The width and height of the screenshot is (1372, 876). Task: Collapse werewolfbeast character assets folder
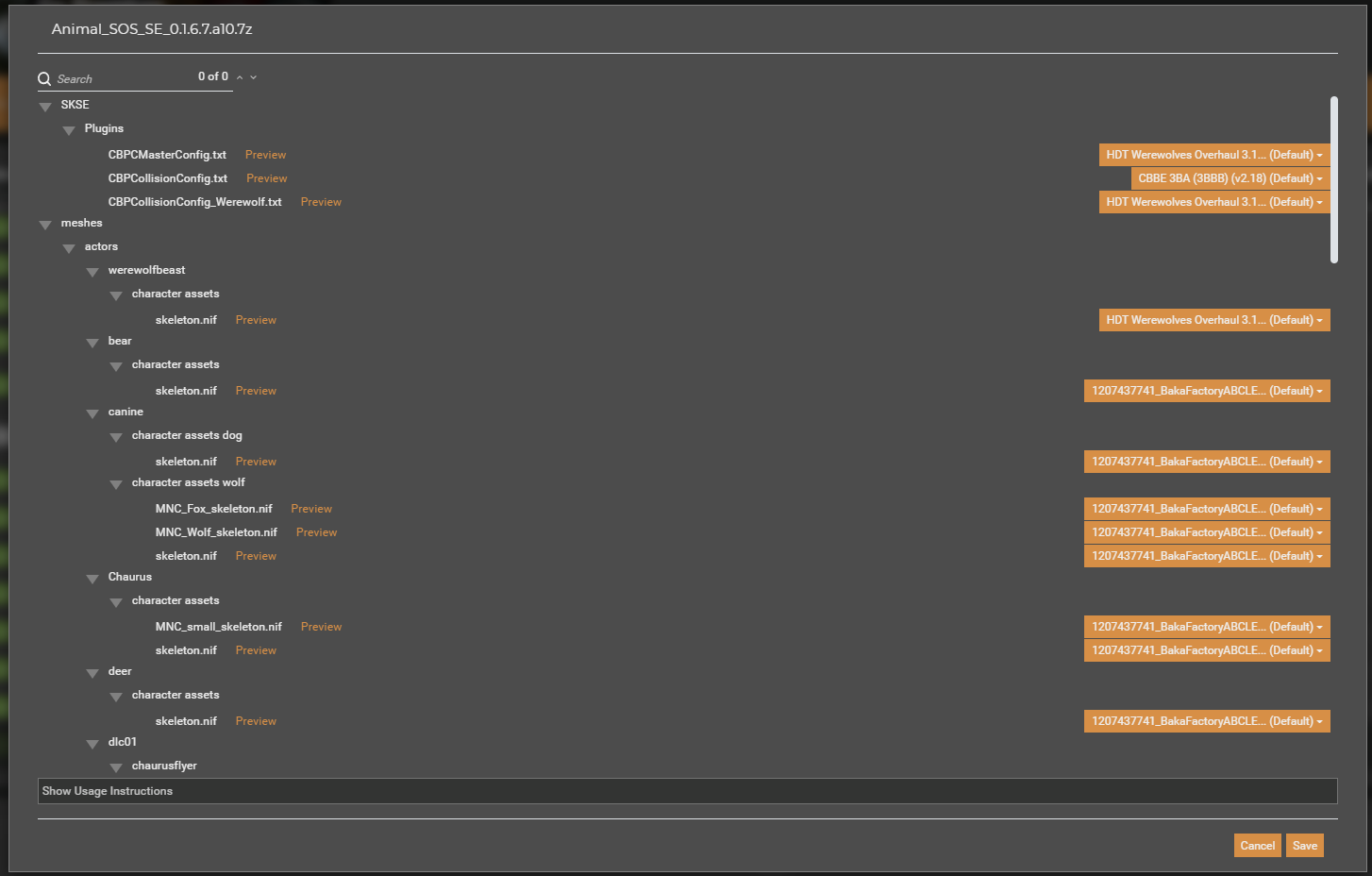pos(116,295)
